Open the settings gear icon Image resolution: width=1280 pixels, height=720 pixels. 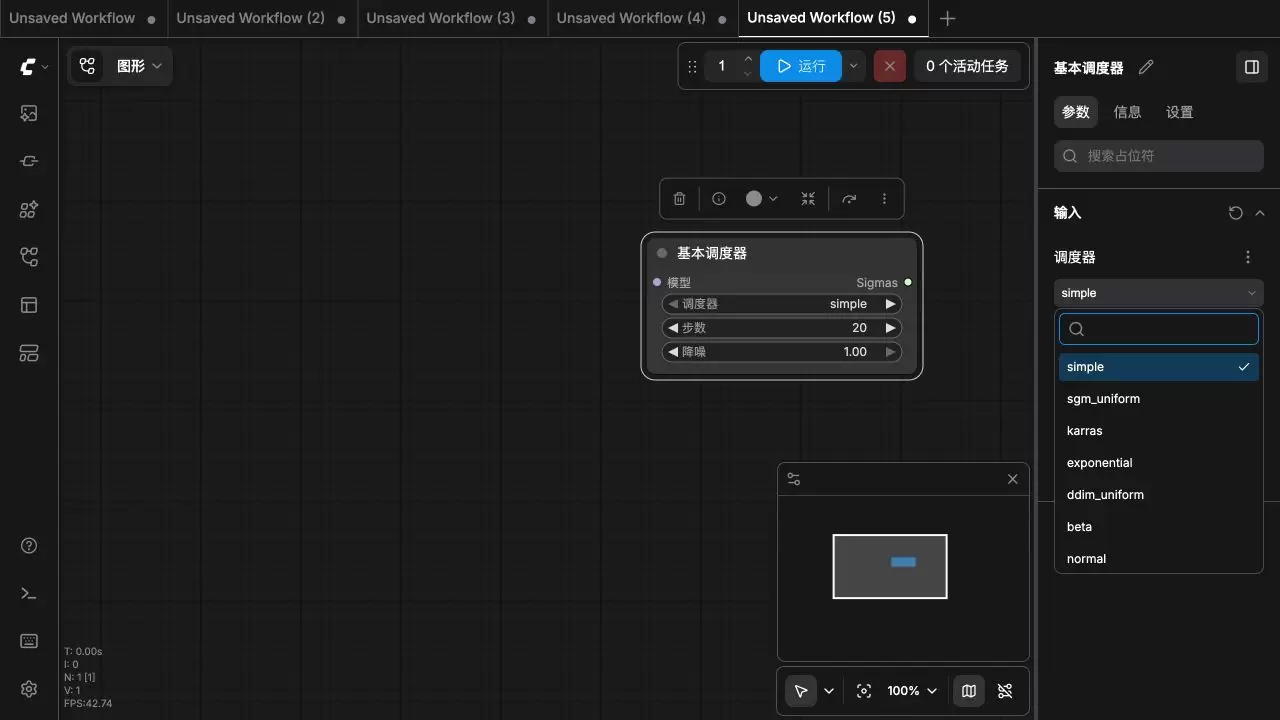click(29, 689)
